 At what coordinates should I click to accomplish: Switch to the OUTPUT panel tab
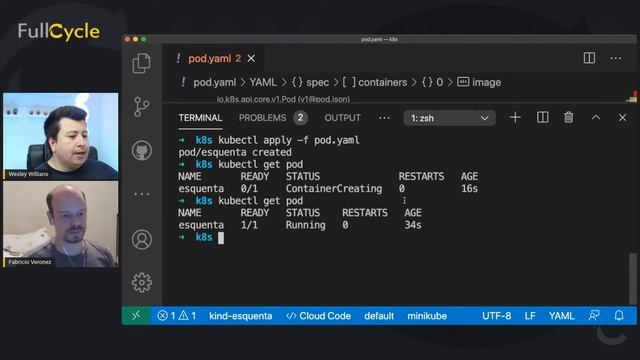coord(342,118)
